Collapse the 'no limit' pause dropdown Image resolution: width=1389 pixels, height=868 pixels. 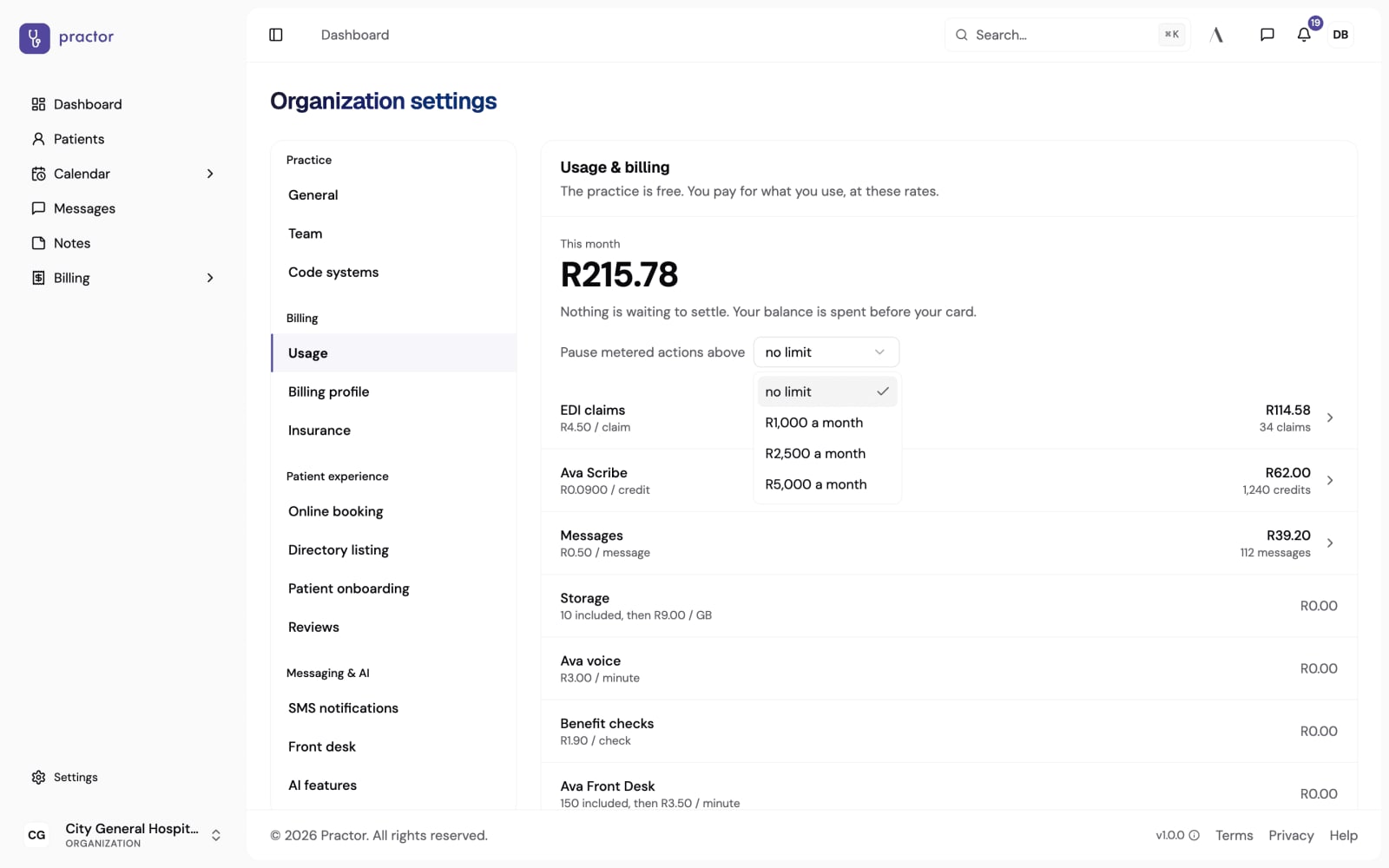[x=826, y=352]
